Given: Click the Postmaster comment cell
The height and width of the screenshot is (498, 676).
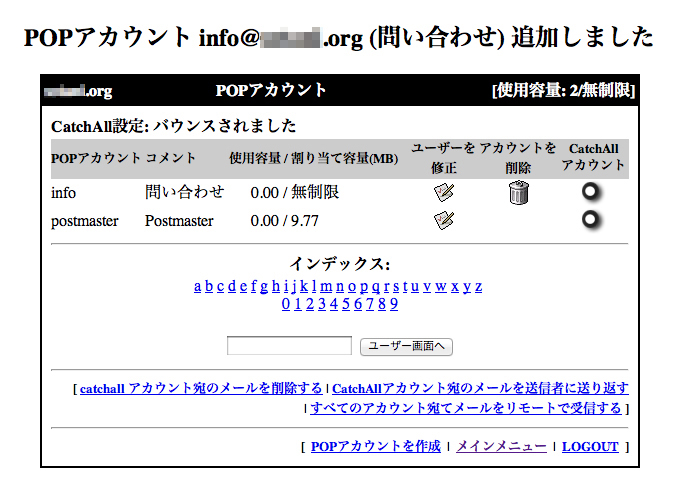Looking at the screenshot, I should click(179, 221).
